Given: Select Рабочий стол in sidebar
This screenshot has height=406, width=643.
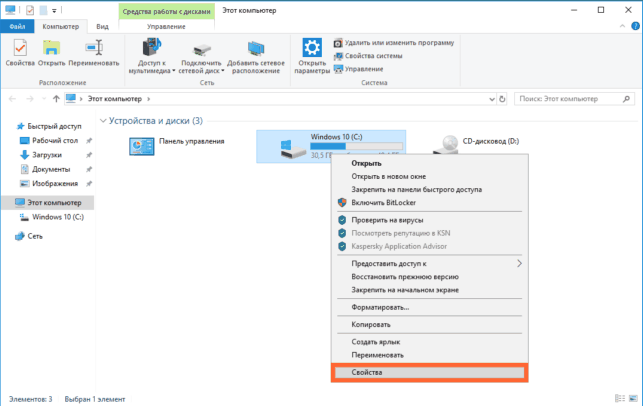Looking at the screenshot, I should 49,141.
